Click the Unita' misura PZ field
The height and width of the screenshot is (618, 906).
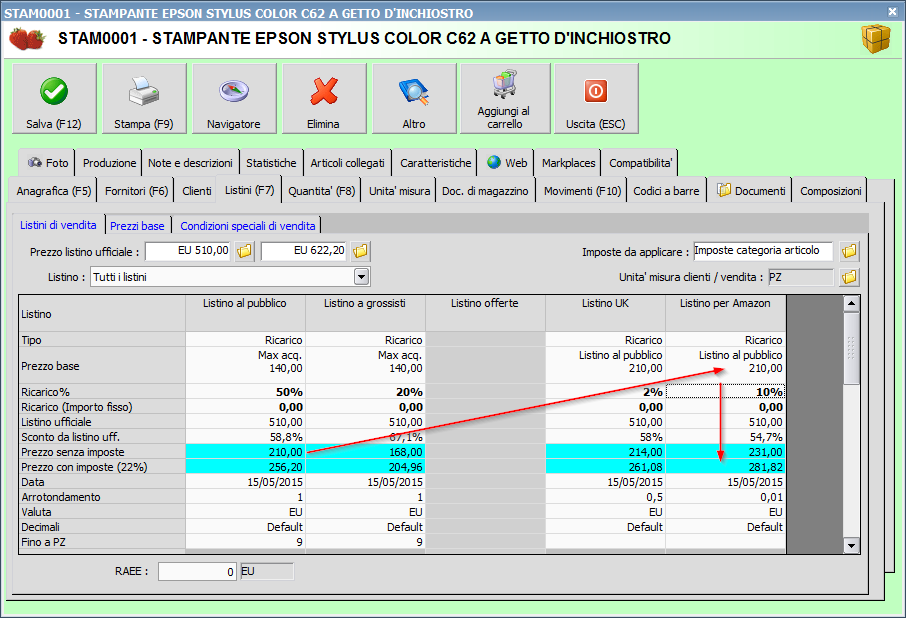pos(801,277)
